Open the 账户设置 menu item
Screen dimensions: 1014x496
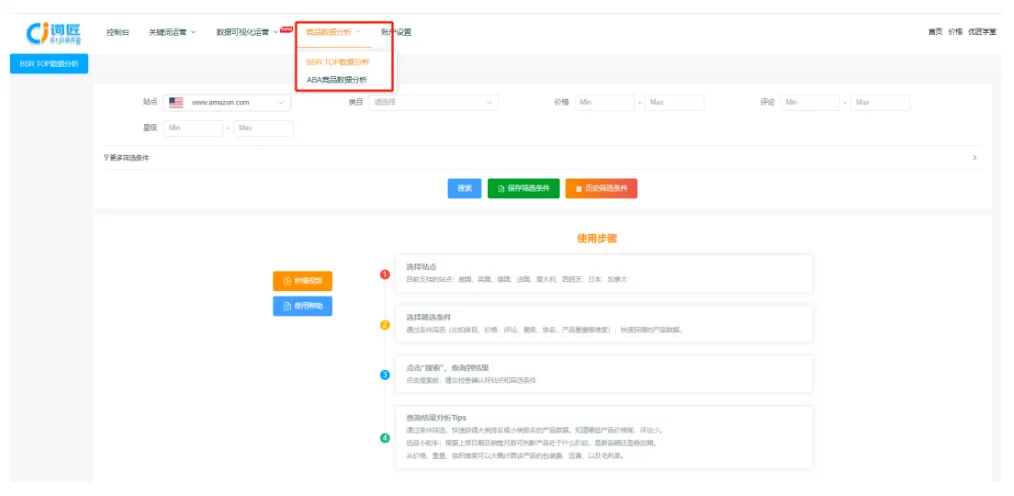(396, 32)
